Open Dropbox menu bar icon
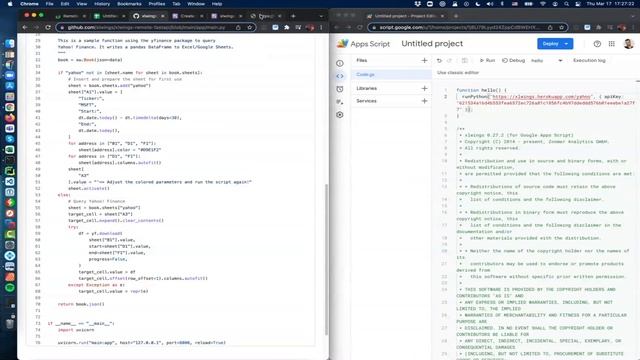The height and width of the screenshot is (360, 640). 417,4
